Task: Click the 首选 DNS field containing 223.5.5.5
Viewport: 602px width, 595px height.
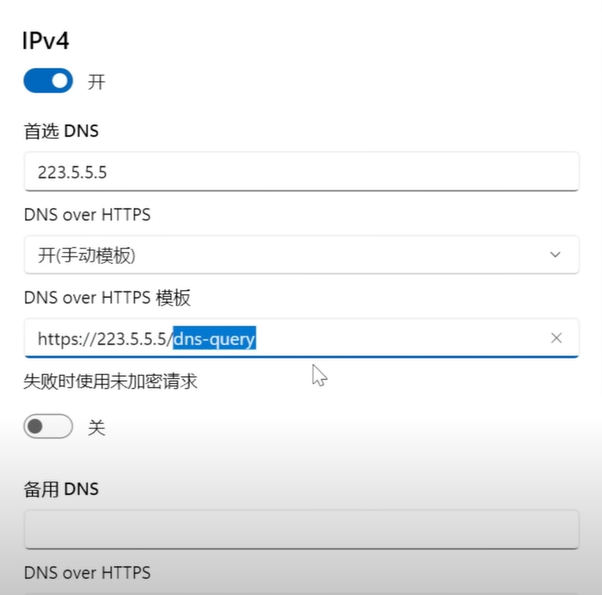Action: pos(301,172)
